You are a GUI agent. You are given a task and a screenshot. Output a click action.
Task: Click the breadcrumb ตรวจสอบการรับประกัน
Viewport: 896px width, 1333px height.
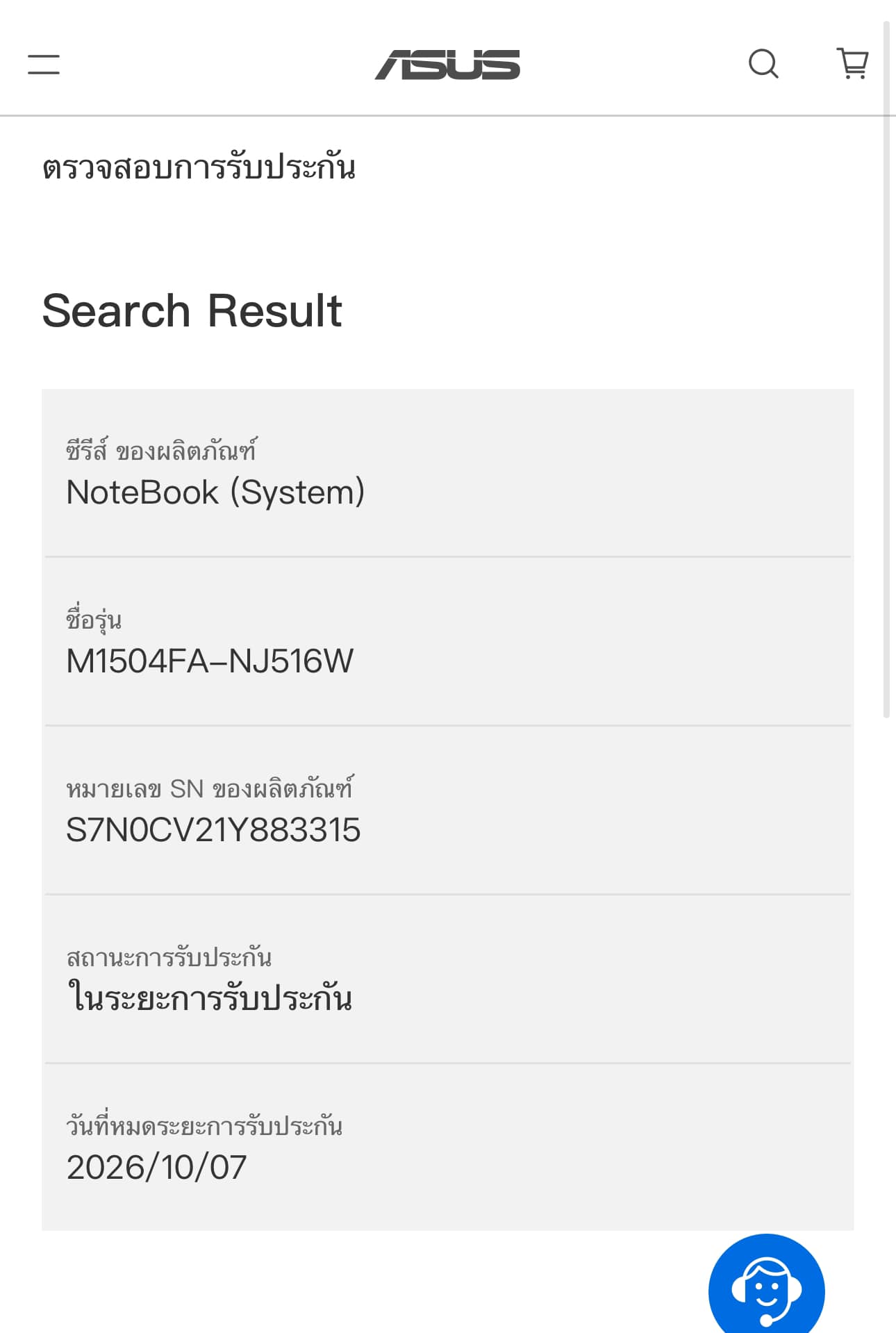[x=201, y=167]
